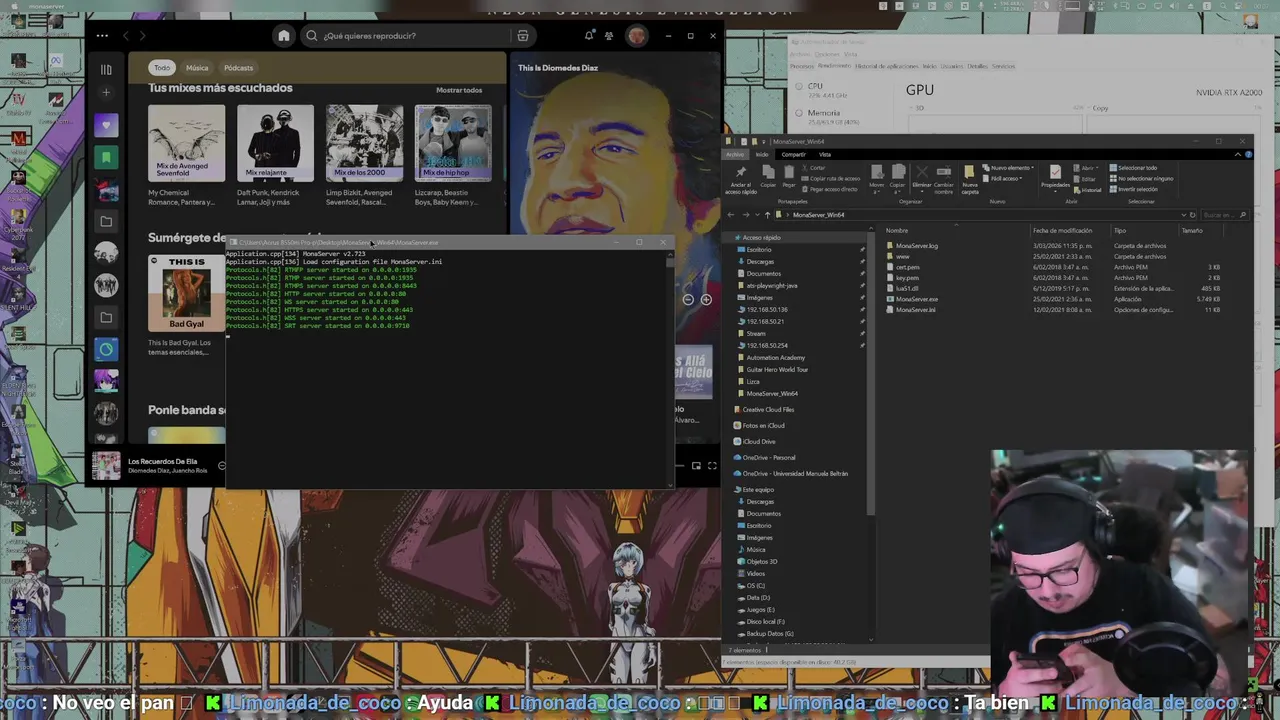This screenshot has height=720, width=1280.
Task: Select cert.pem file
Action: point(907,267)
